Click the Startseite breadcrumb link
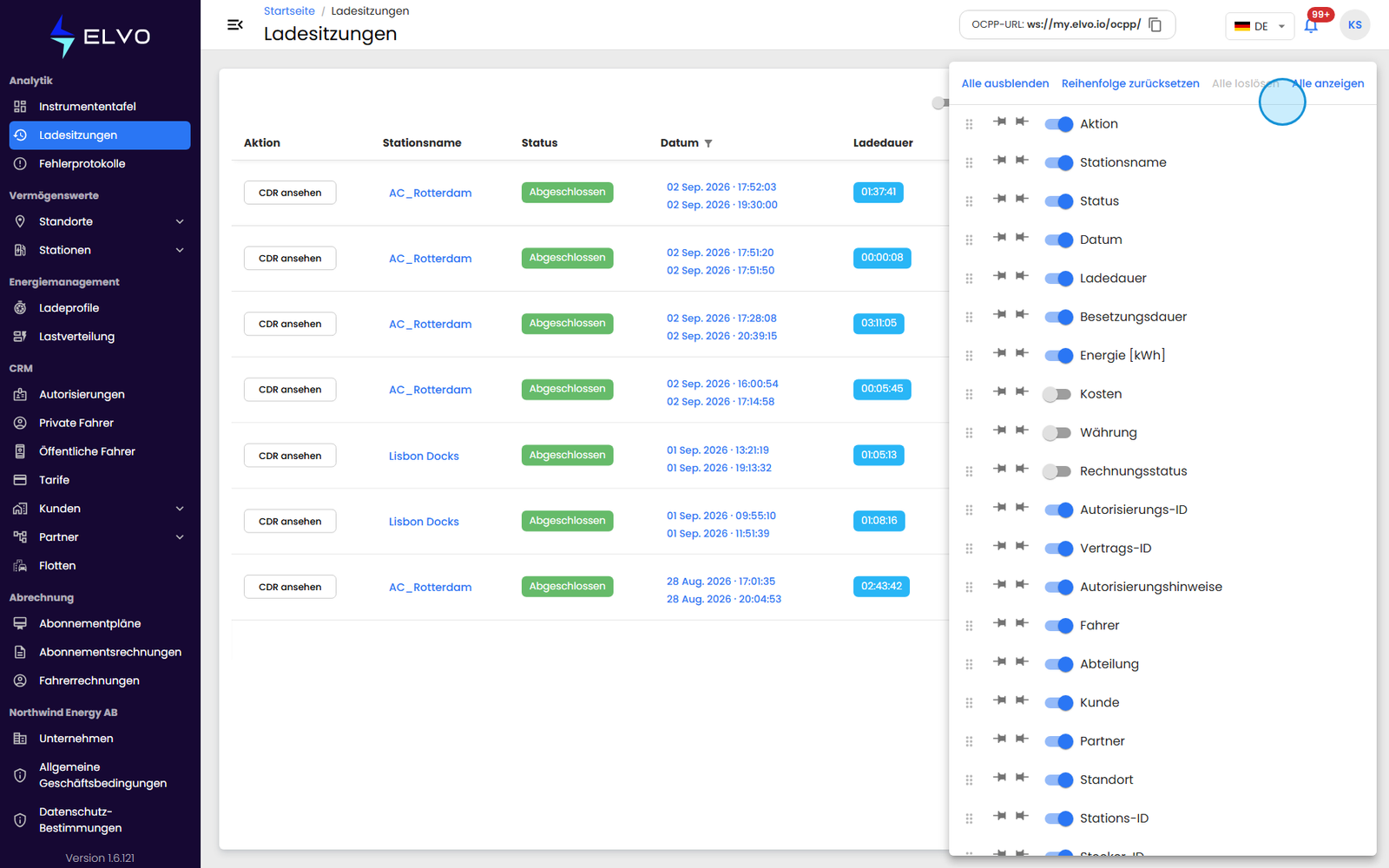The height and width of the screenshot is (868, 1389). pos(289,11)
